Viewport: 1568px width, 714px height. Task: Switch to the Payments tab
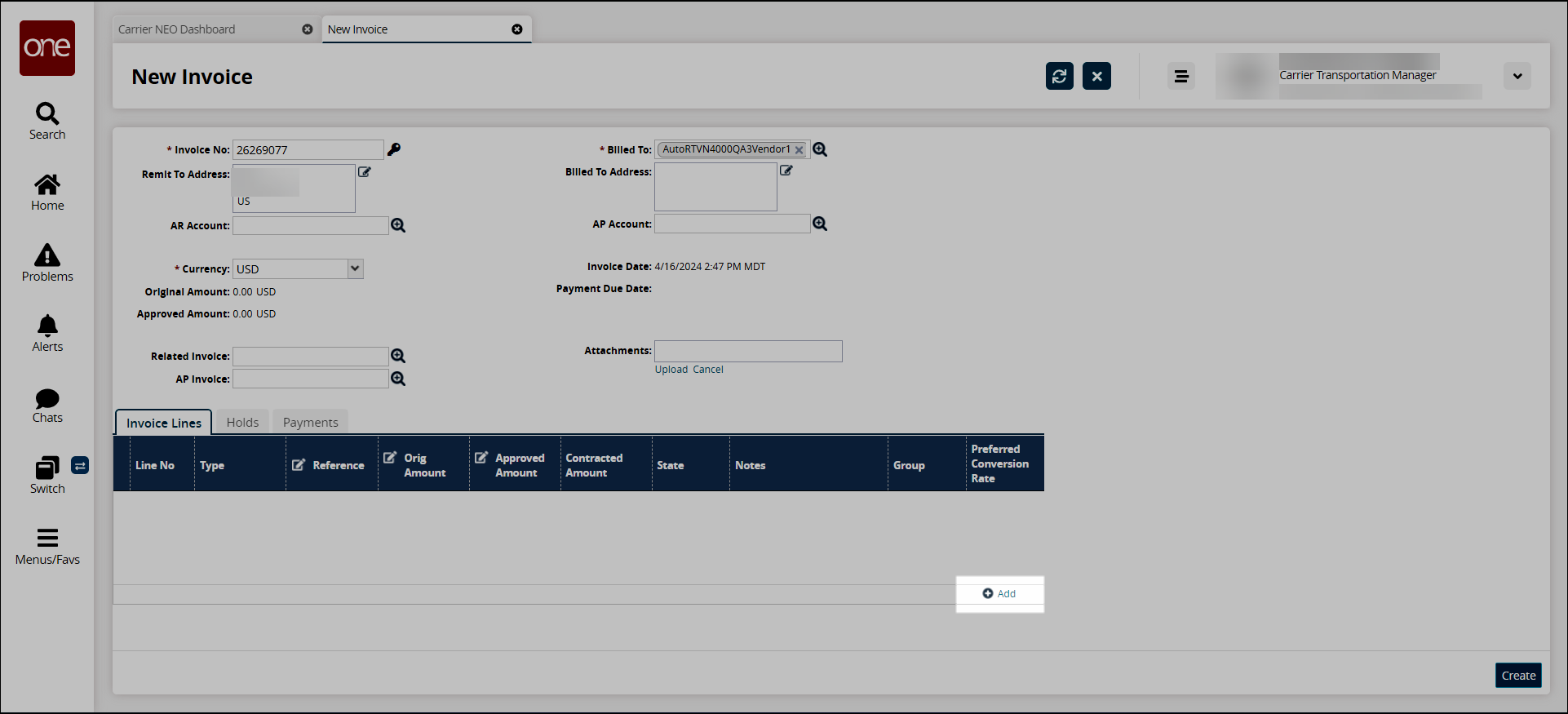pyautogui.click(x=311, y=422)
